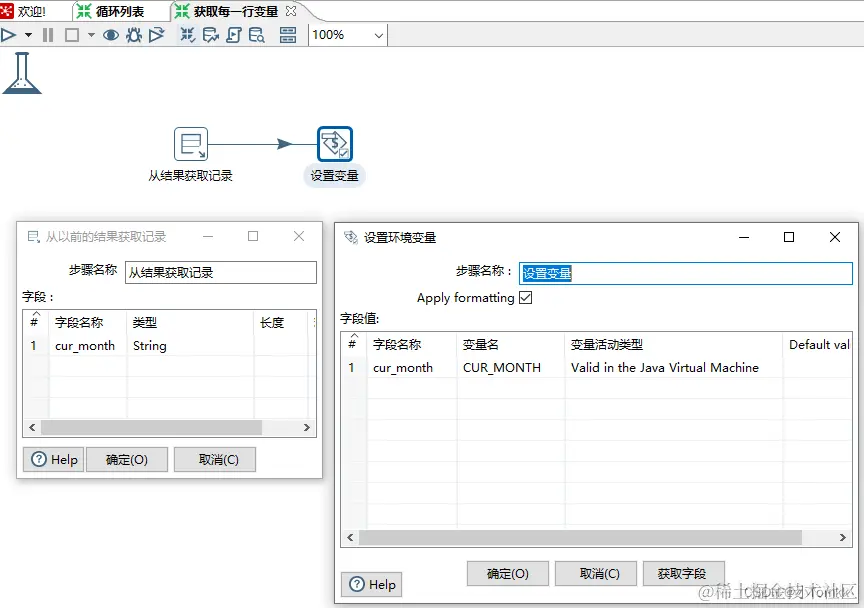Generate SQL script icon in toolbar
The height and width of the screenshot is (608, 864).
coord(234,35)
